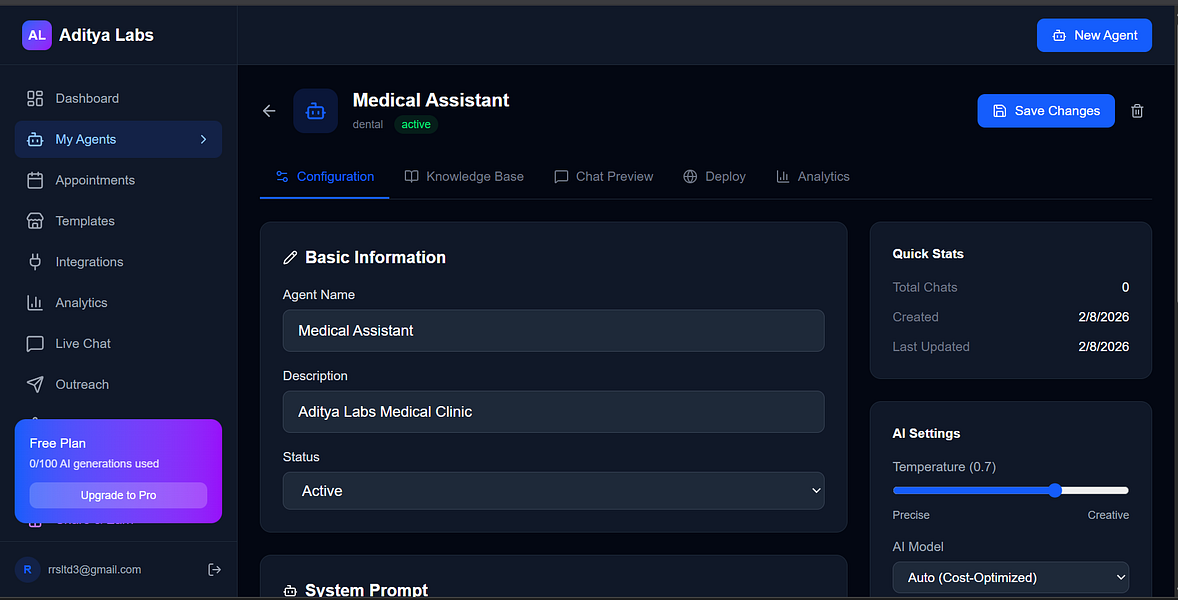Screen dimensions: 1178x600
Task: Click the dental category label
Action: [368, 125]
